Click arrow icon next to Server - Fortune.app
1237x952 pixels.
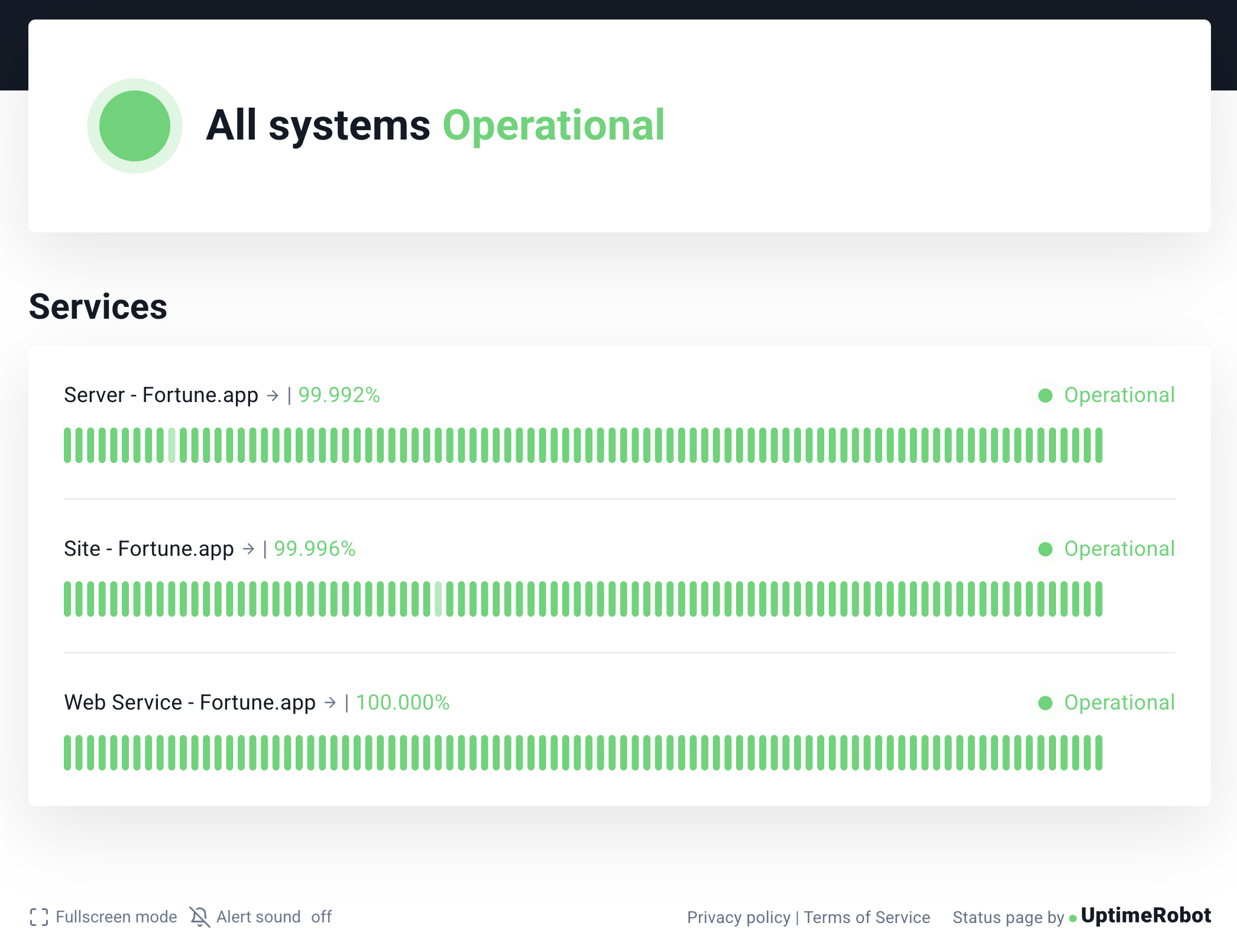[x=273, y=396]
